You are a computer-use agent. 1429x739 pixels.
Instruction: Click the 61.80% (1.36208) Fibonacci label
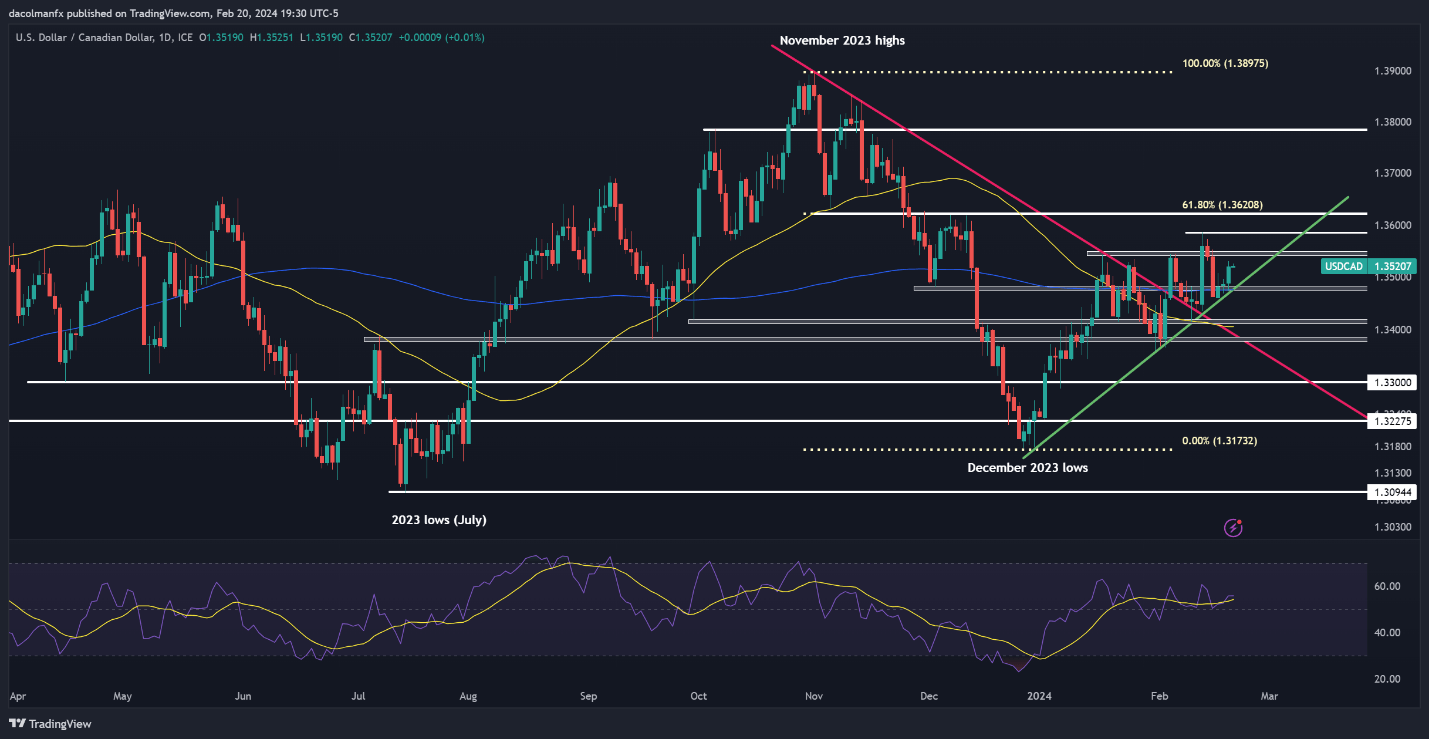(x=1221, y=205)
